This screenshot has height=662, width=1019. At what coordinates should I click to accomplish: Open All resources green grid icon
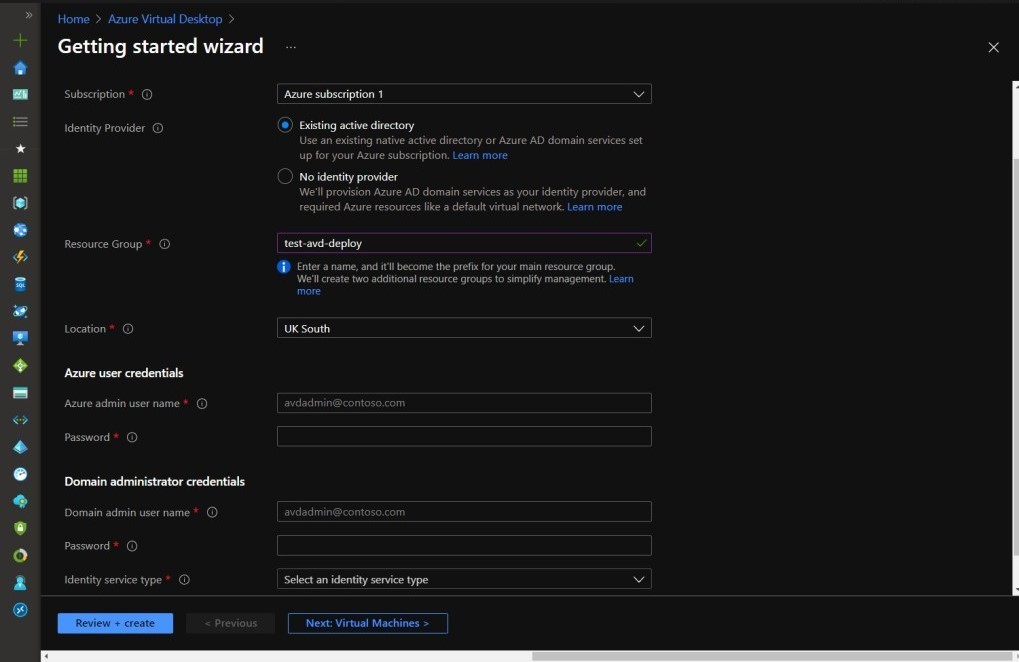point(20,176)
